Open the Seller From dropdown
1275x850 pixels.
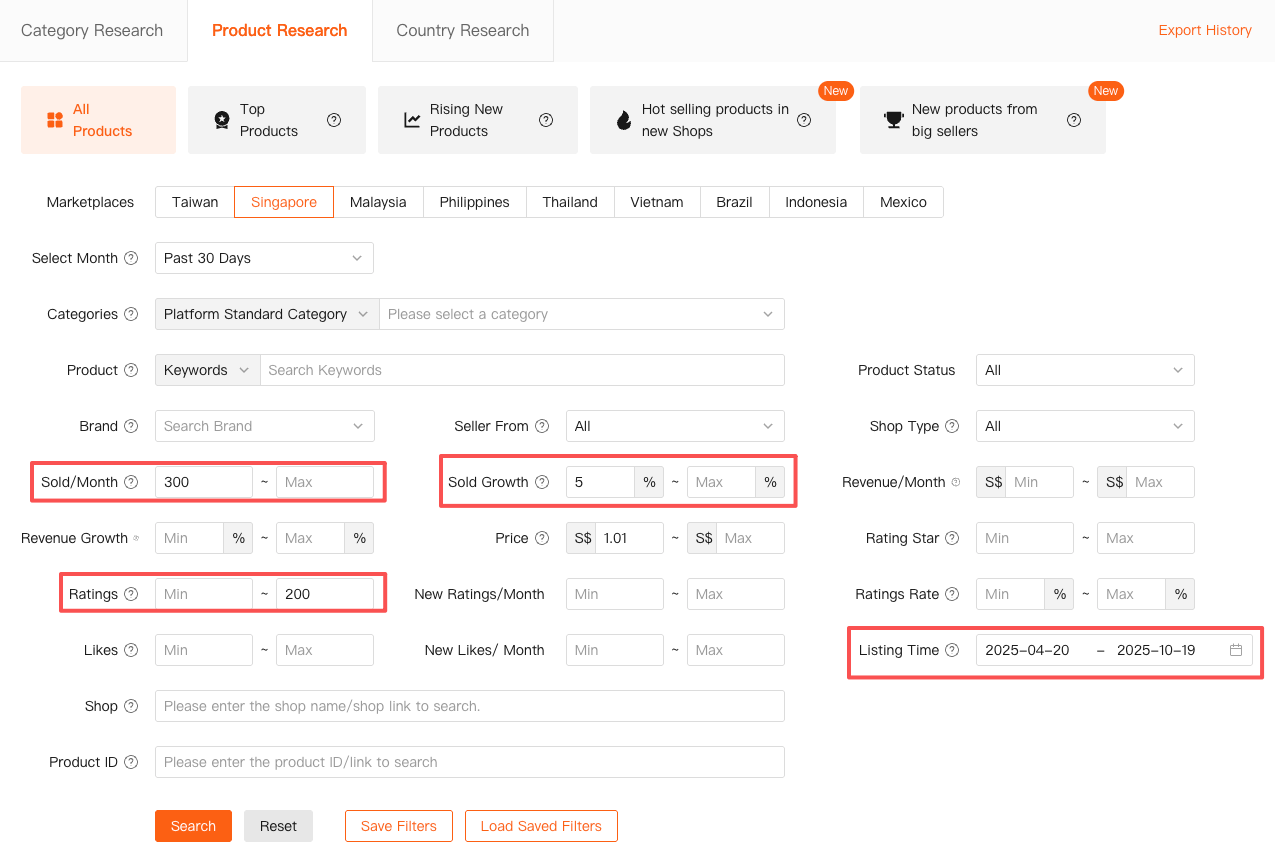click(675, 426)
